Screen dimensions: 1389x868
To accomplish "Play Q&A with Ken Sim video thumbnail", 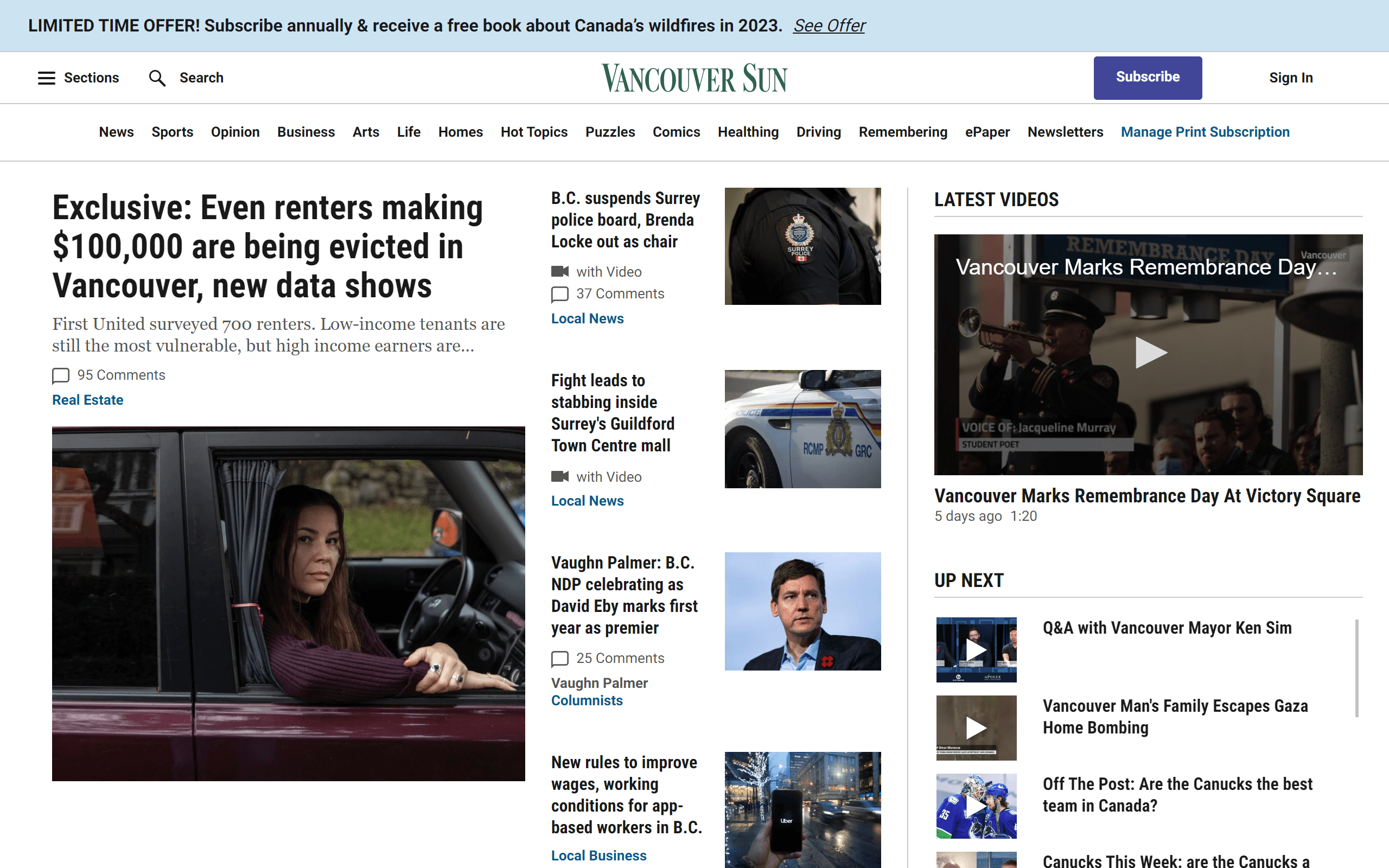I will pyautogui.click(x=976, y=650).
